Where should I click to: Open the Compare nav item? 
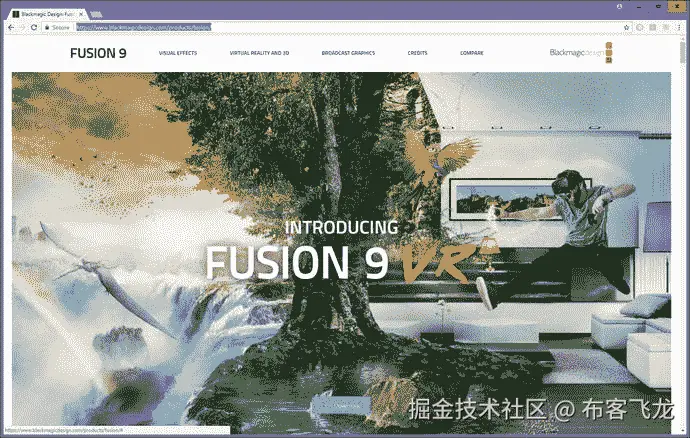coord(472,53)
